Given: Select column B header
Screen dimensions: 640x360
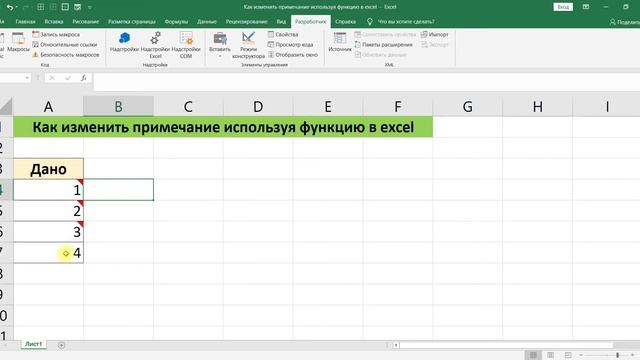Looking at the screenshot, I should coord(118,107).
